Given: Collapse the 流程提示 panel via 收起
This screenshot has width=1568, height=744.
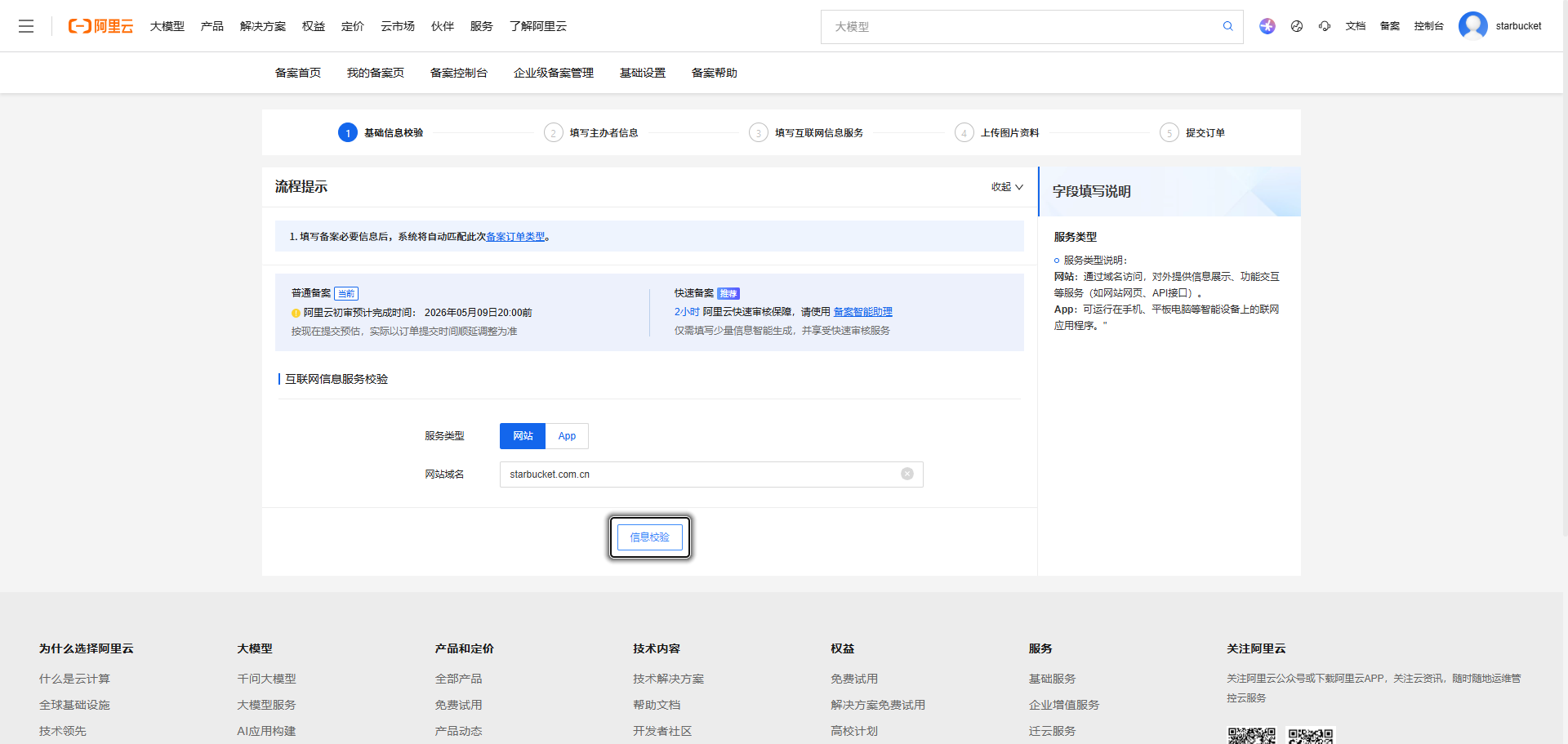Looking at the screenshot, I should [1007, 187].
